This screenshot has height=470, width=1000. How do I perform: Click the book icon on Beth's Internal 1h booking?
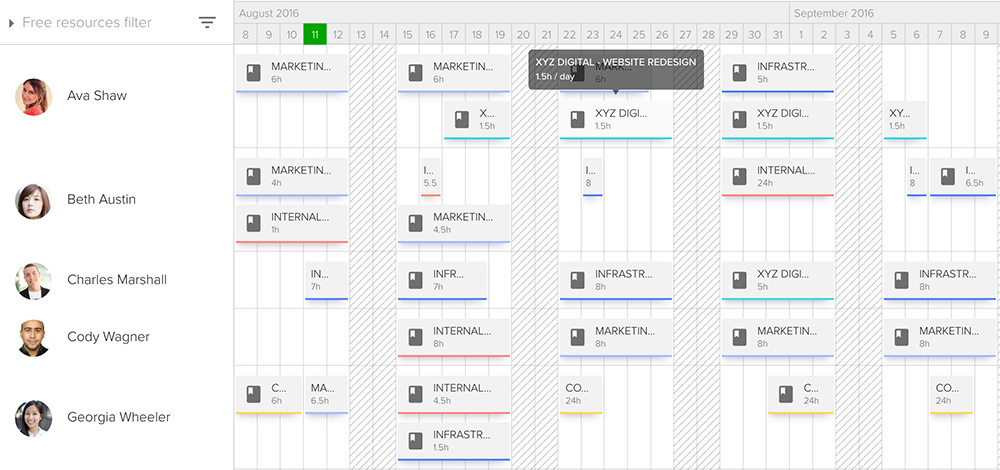254,223
